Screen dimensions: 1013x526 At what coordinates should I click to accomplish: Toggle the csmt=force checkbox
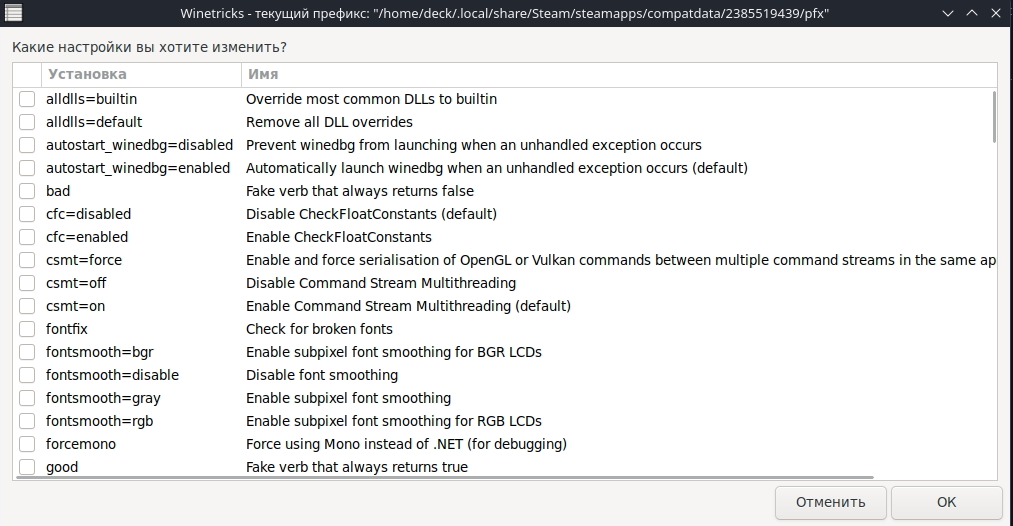coord(27,260)
